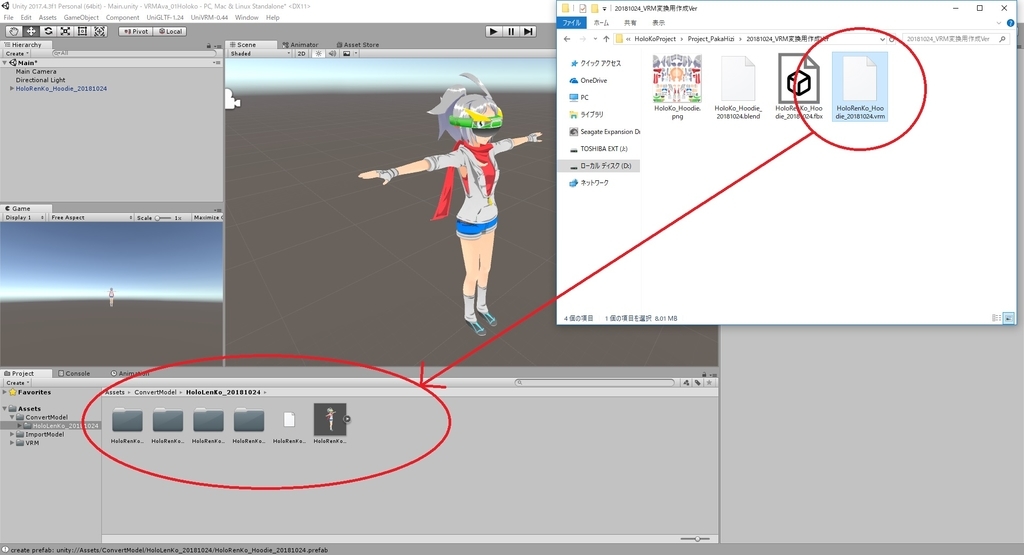Switch to the Asset Store tab
Viewport: 1024px width, 555px height.
357,45
